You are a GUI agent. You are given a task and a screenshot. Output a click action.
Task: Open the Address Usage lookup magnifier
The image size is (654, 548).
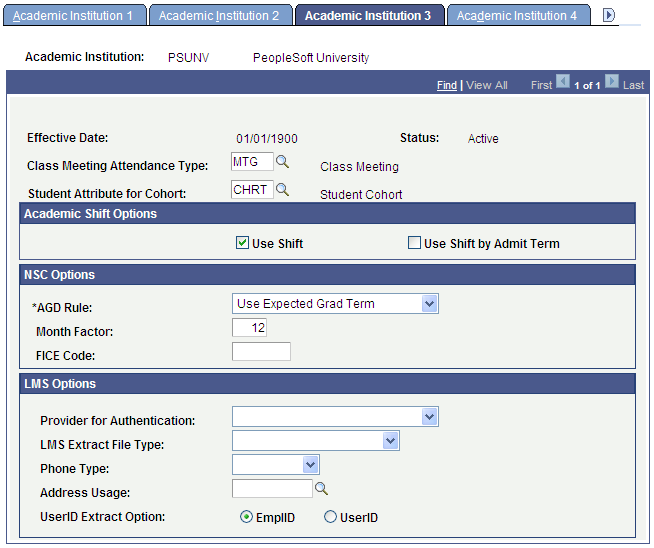(321, 489)
